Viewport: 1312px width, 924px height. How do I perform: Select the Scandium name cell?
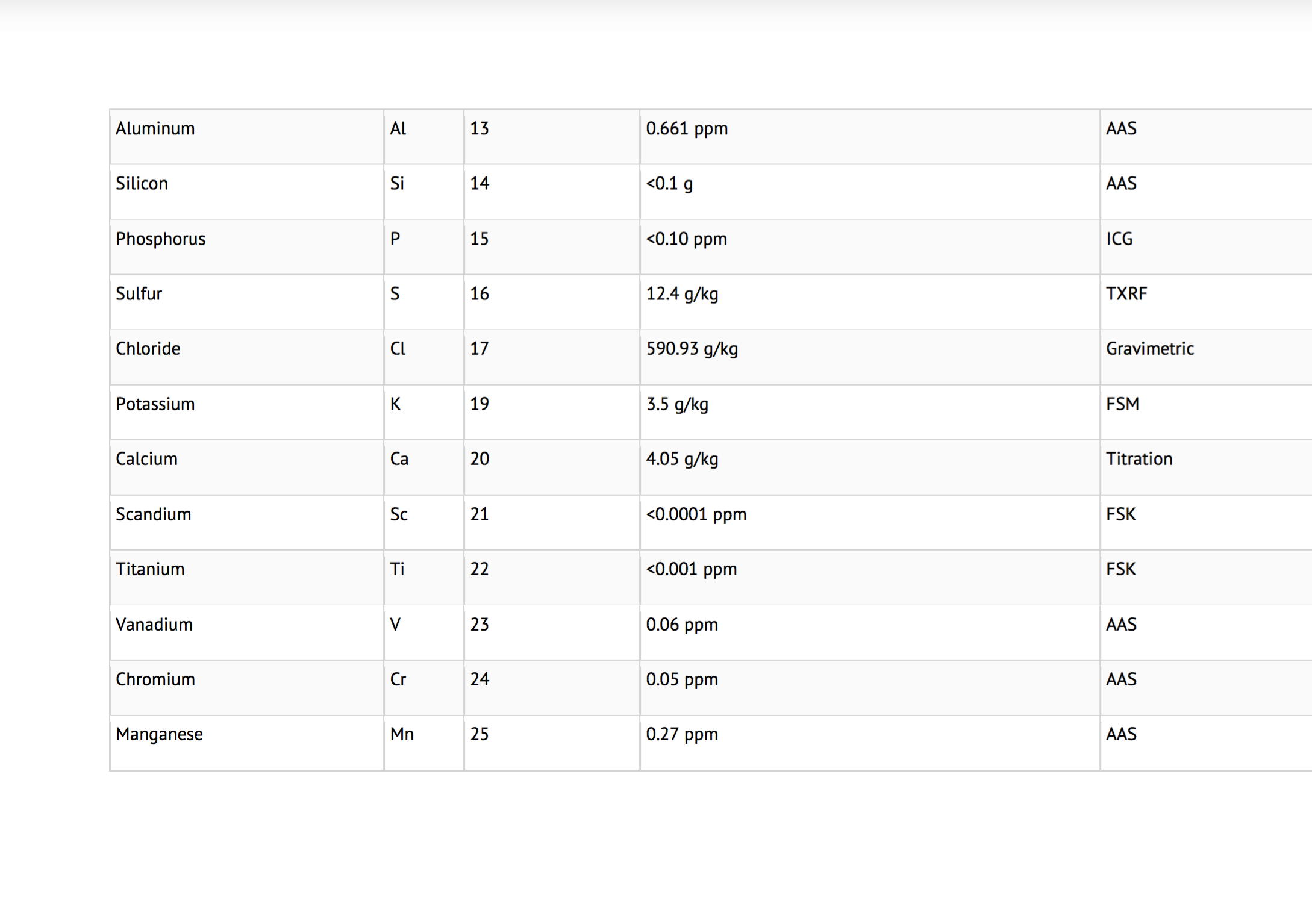point(154,514)
